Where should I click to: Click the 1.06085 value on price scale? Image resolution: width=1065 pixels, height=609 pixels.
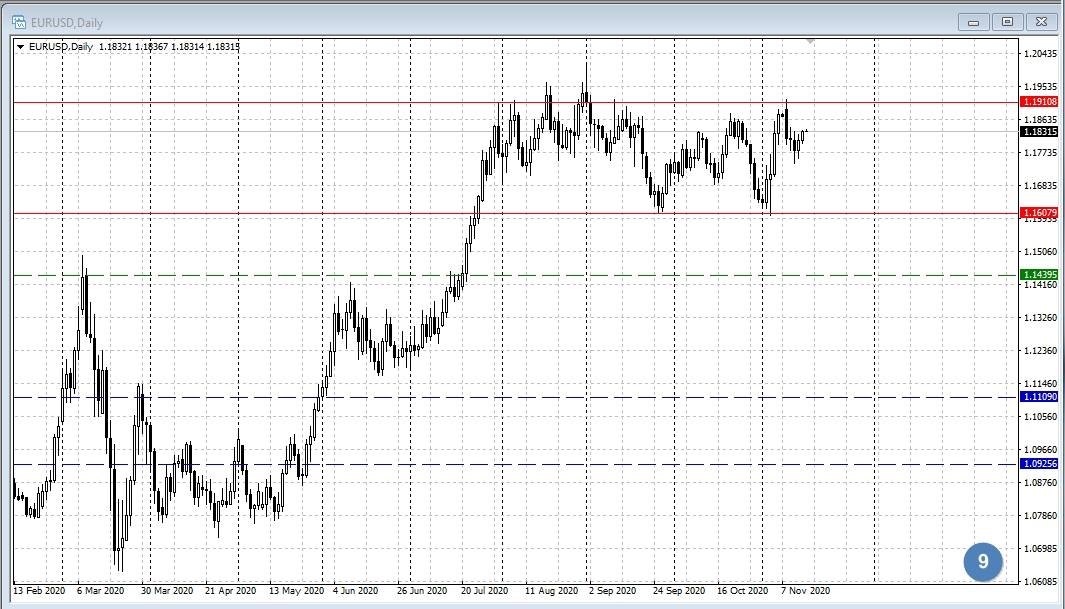(x=1041, y=581)
